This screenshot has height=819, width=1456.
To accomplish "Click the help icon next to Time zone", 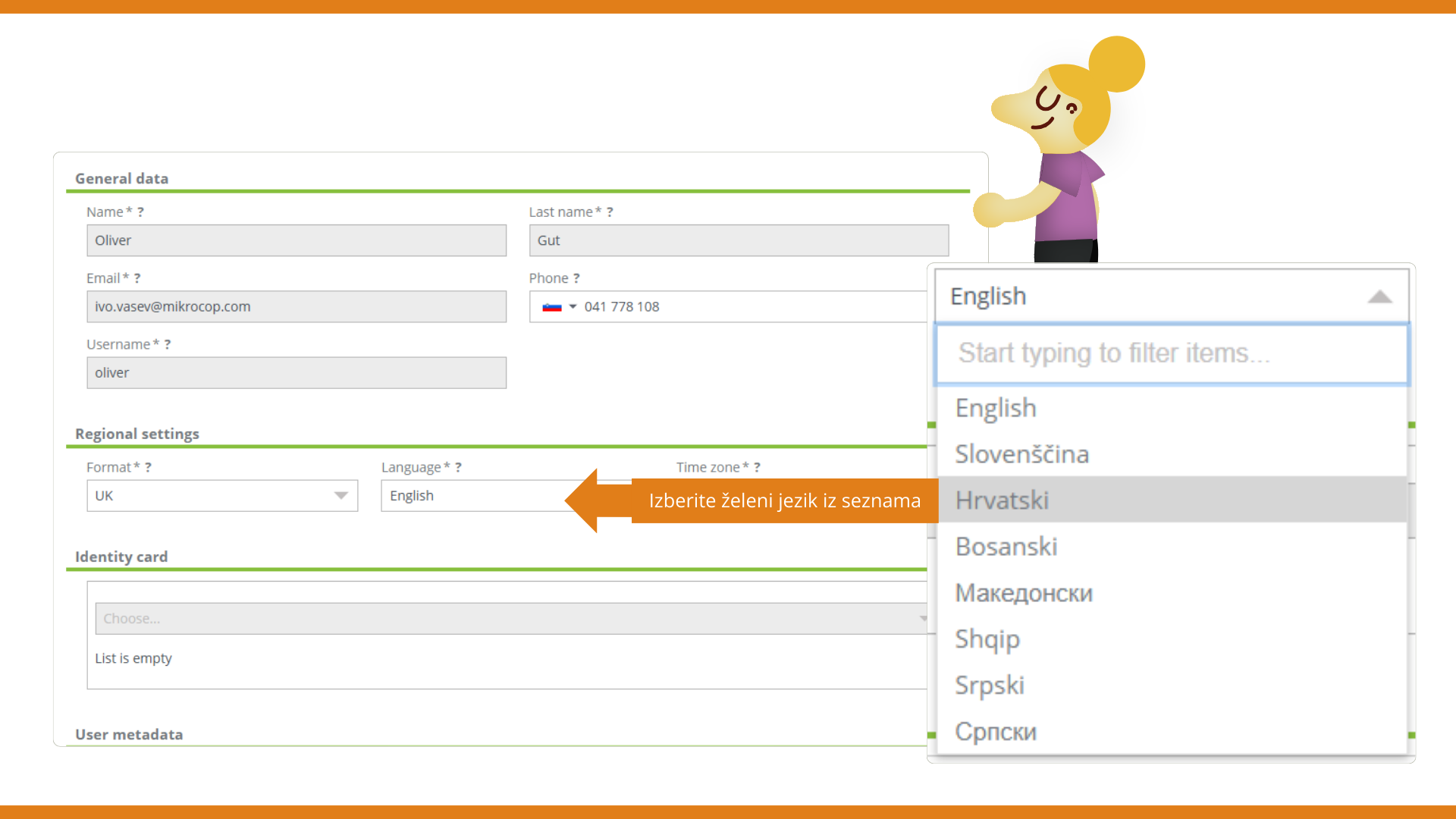I will tap(757, 467).
